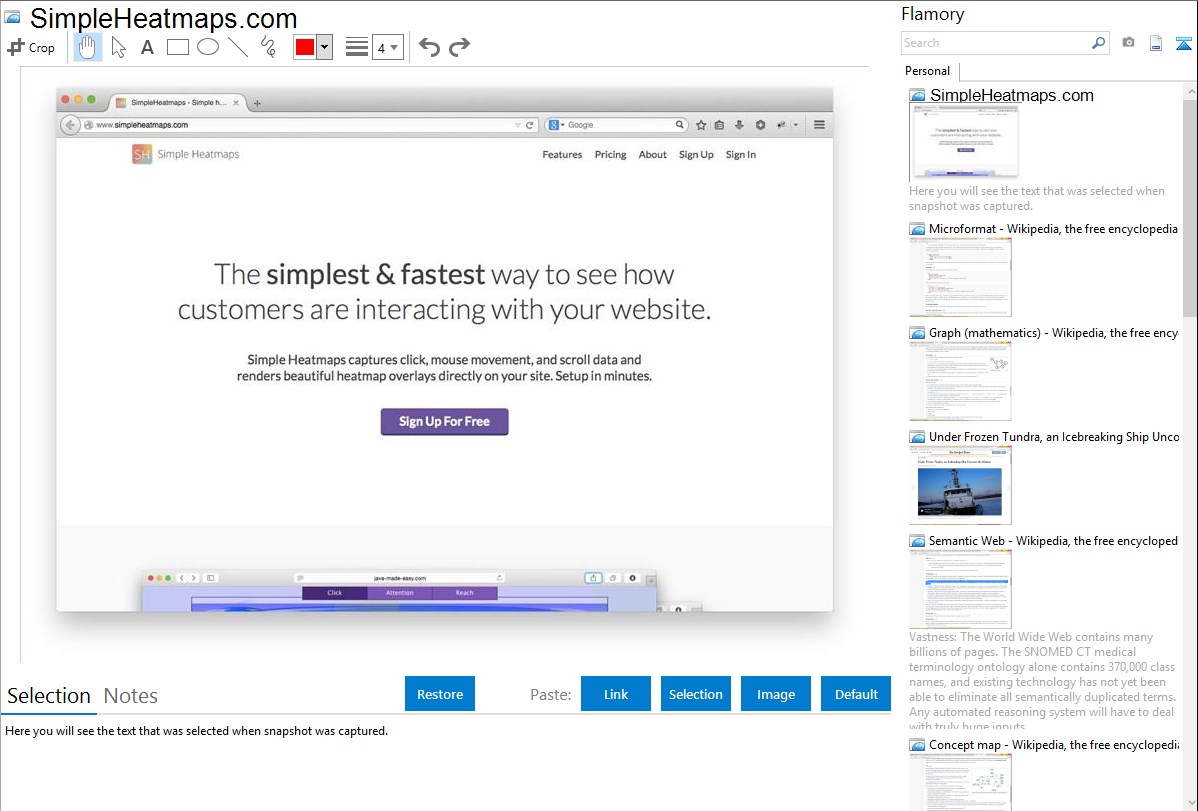Open the Personal tab

click(x=927, y=71)
